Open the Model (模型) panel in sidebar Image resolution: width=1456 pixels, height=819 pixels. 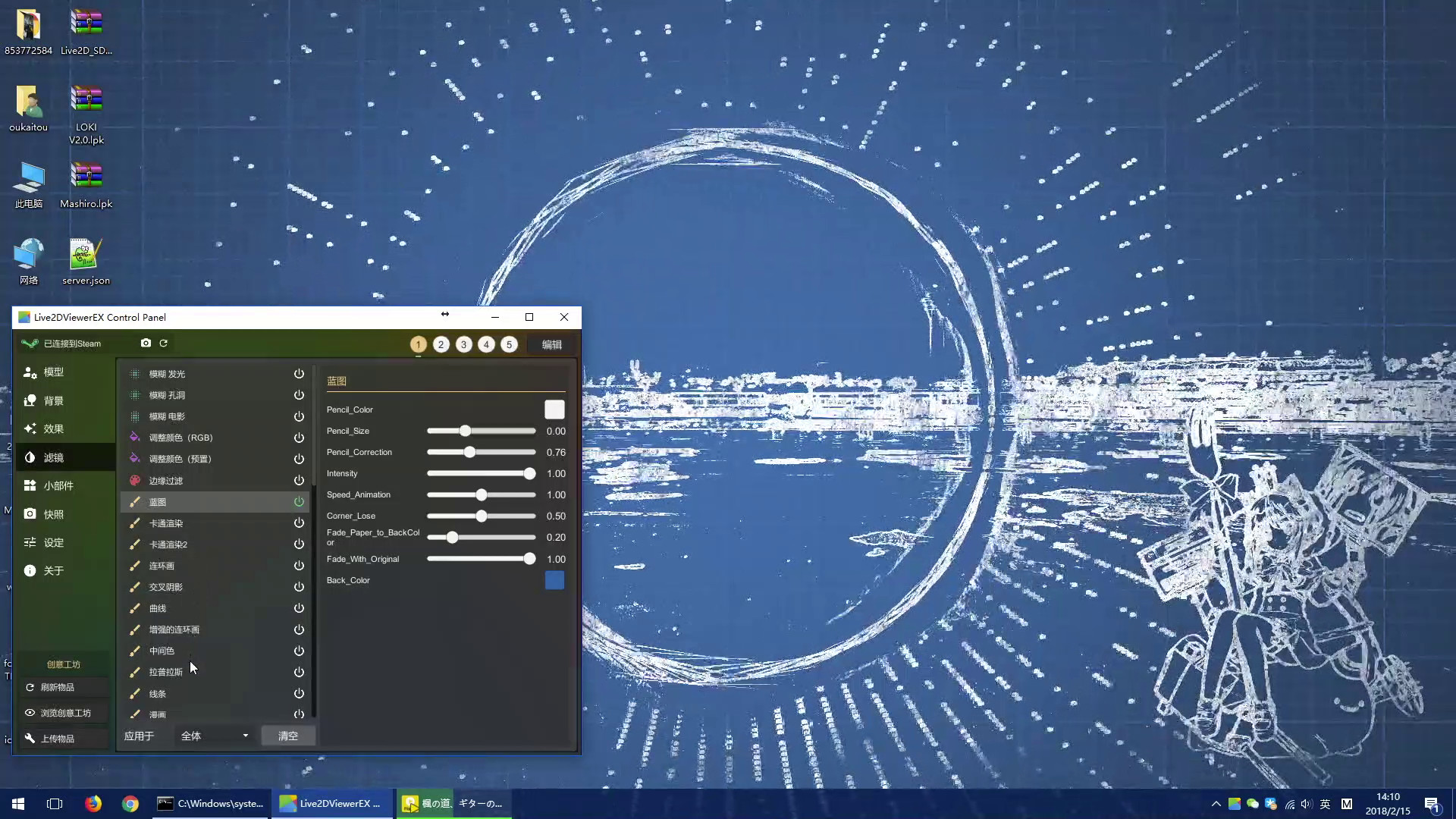tap(53, 372)
